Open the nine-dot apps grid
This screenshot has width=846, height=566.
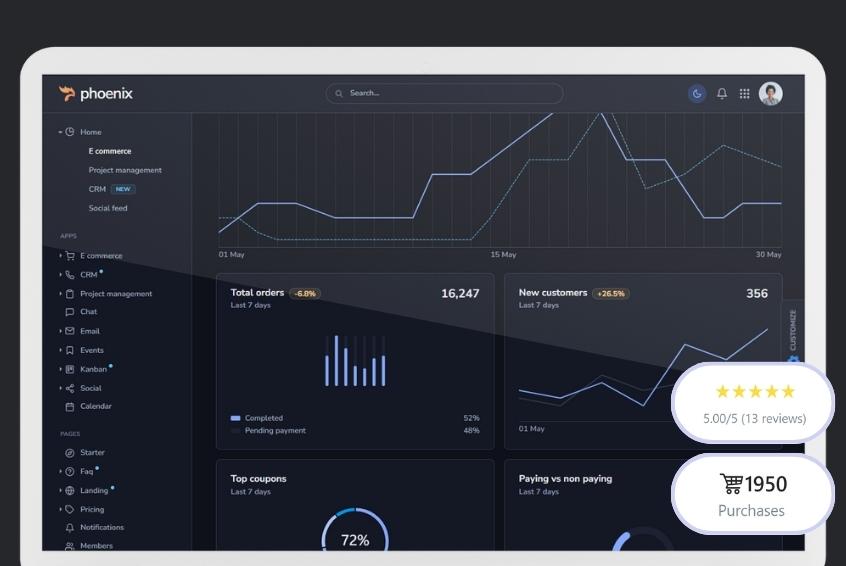[x=744, y=94]
